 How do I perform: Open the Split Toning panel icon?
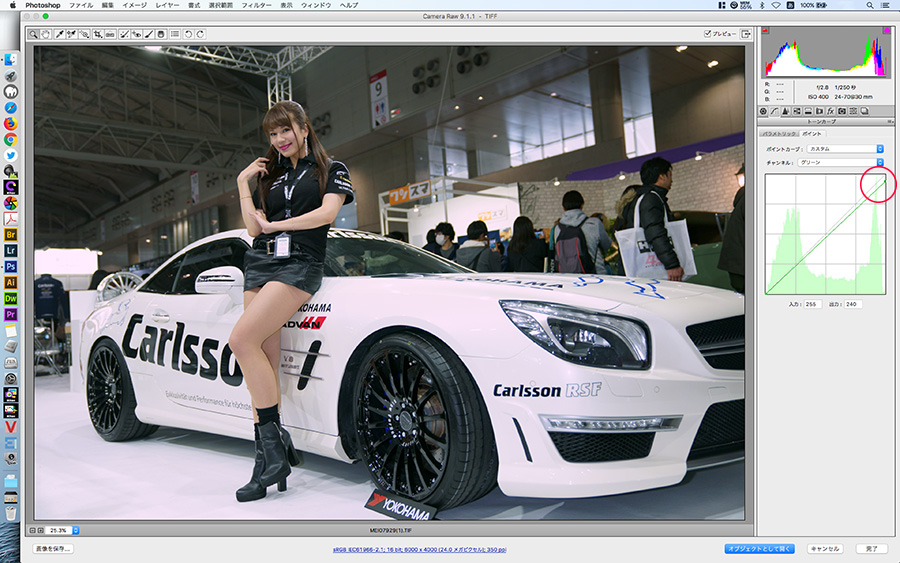808,111
